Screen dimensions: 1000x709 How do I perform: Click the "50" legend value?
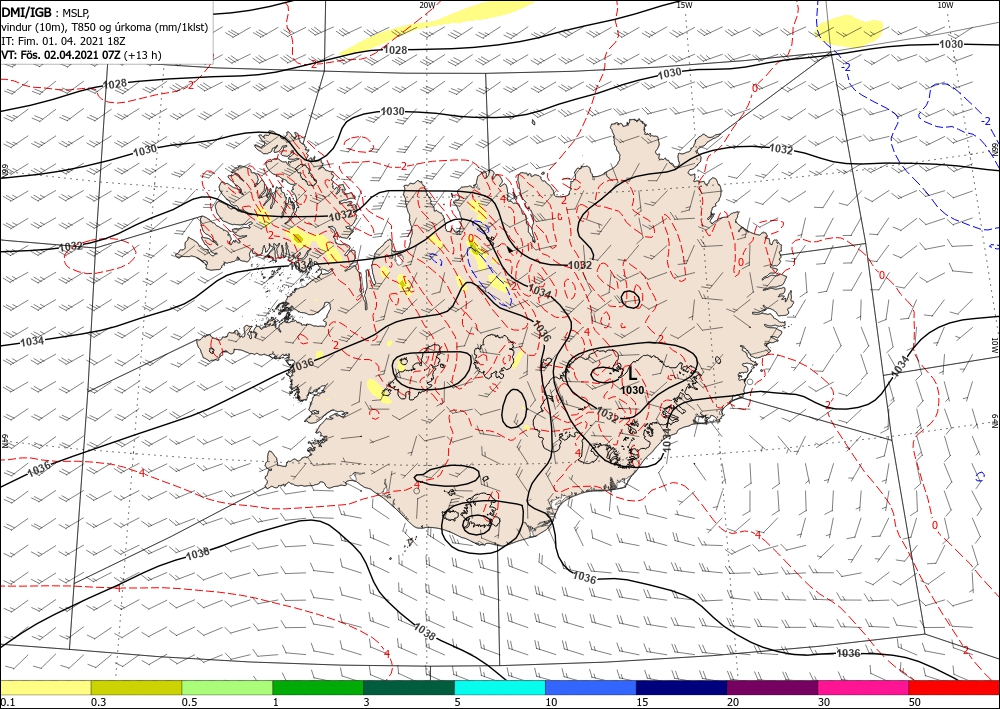pyautogui.click(x=915, y=701)
